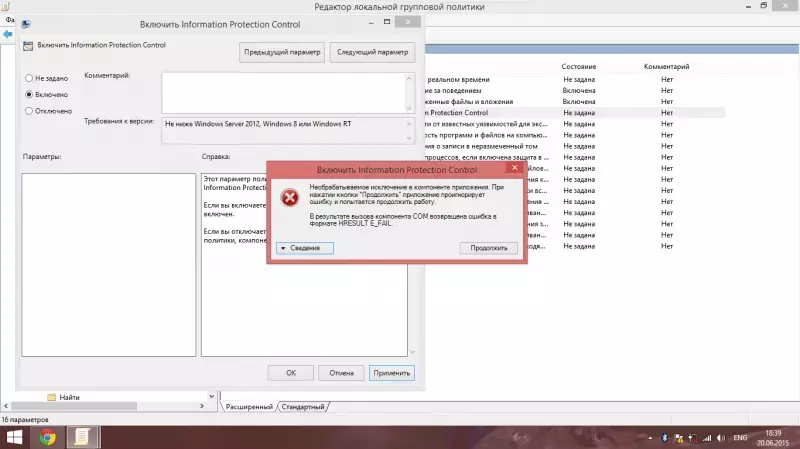This screenshot has height=449, width=800.
Task: Click the Найти folder icon in tree
Action: 52,397
